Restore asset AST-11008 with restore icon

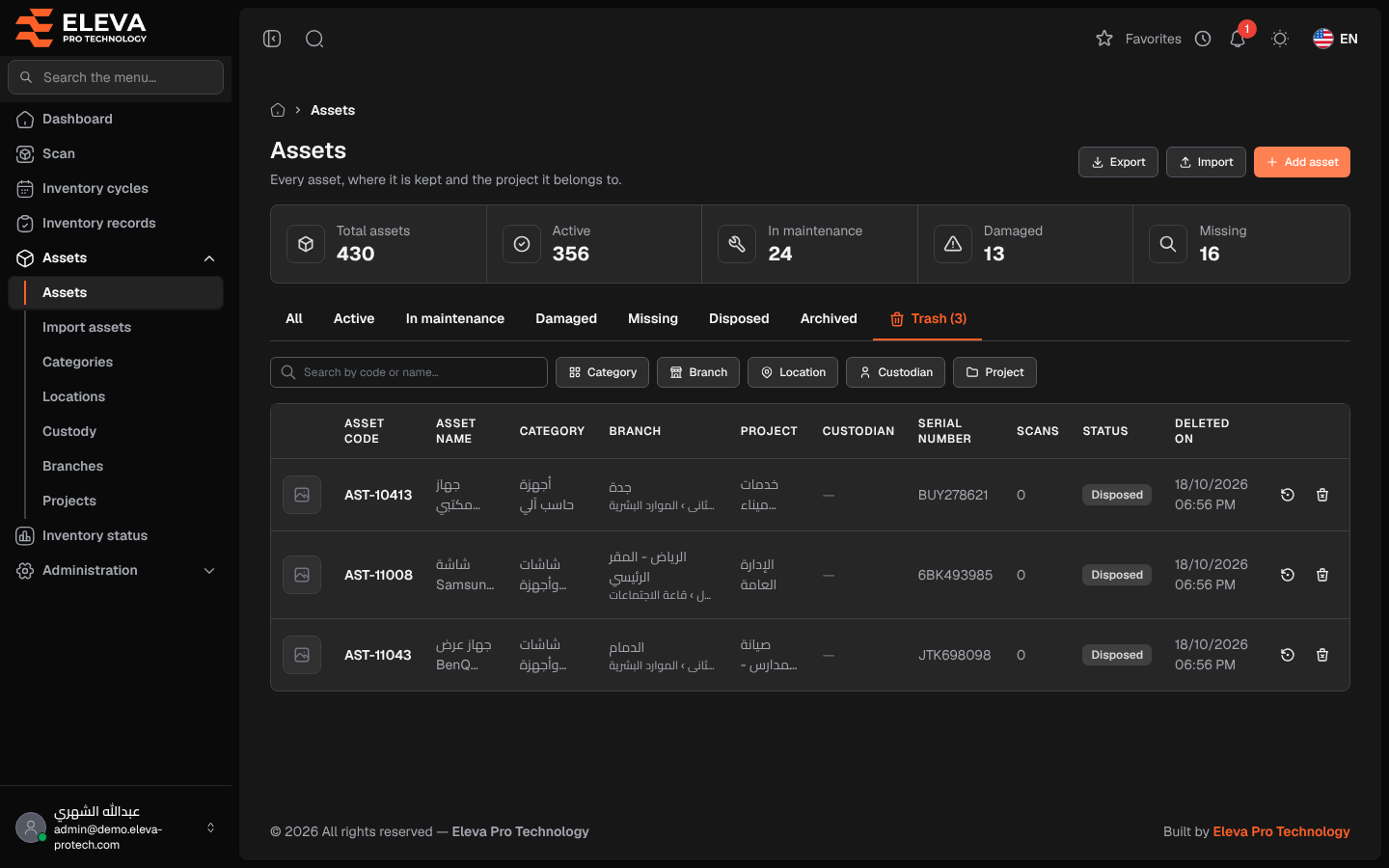click(1288, 575)
